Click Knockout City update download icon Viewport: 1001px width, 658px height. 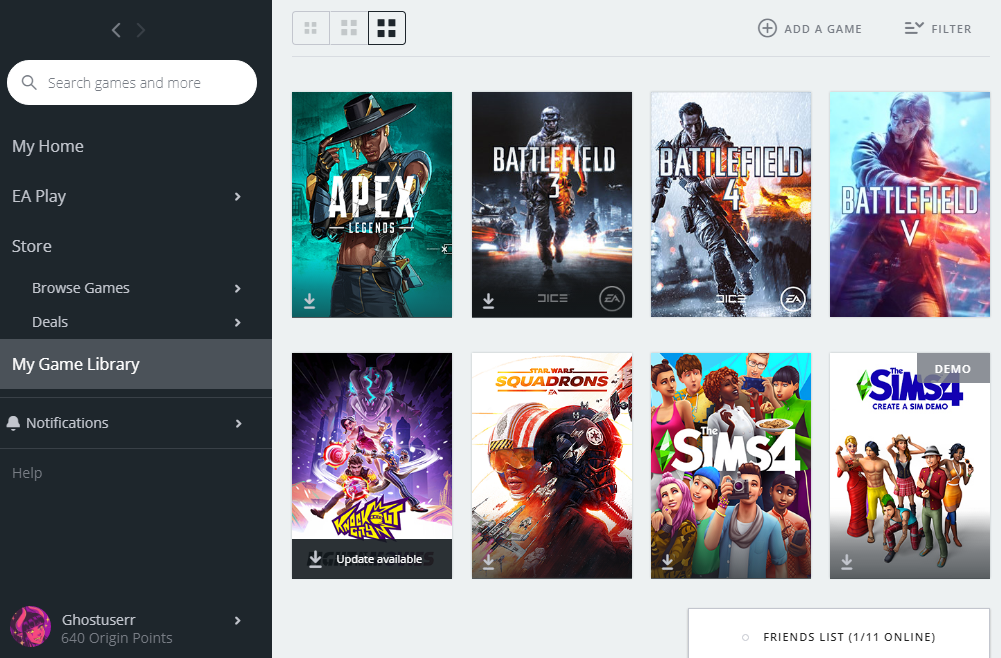[315, 559]
